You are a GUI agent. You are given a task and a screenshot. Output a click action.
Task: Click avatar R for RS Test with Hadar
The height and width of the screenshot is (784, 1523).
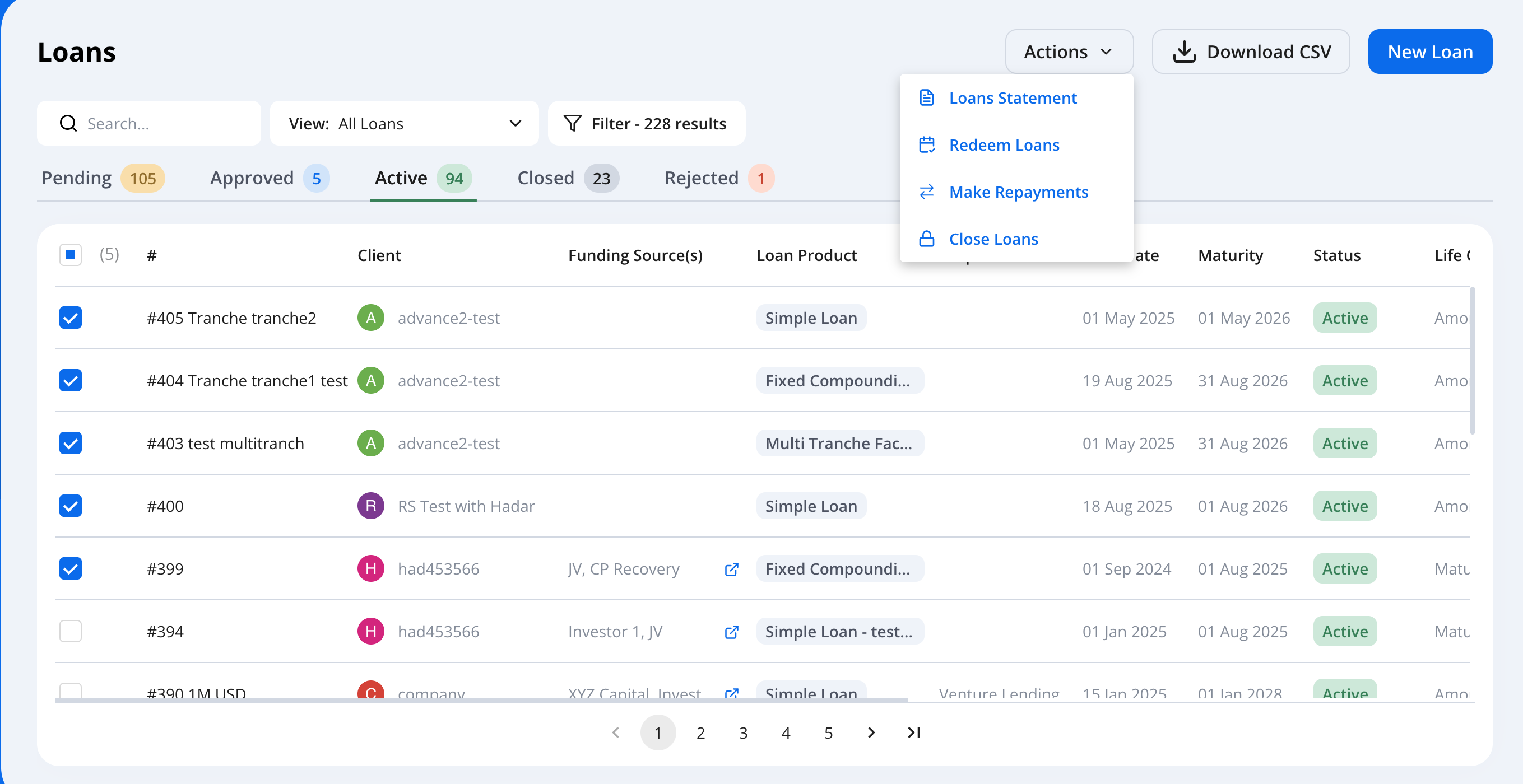(371, 506)
